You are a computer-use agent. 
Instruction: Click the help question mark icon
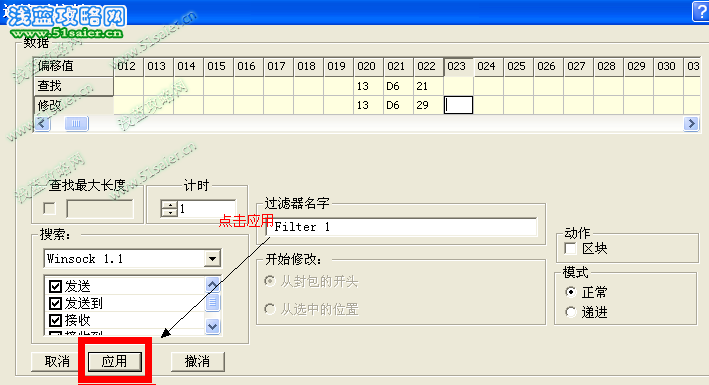pos(701,11)
